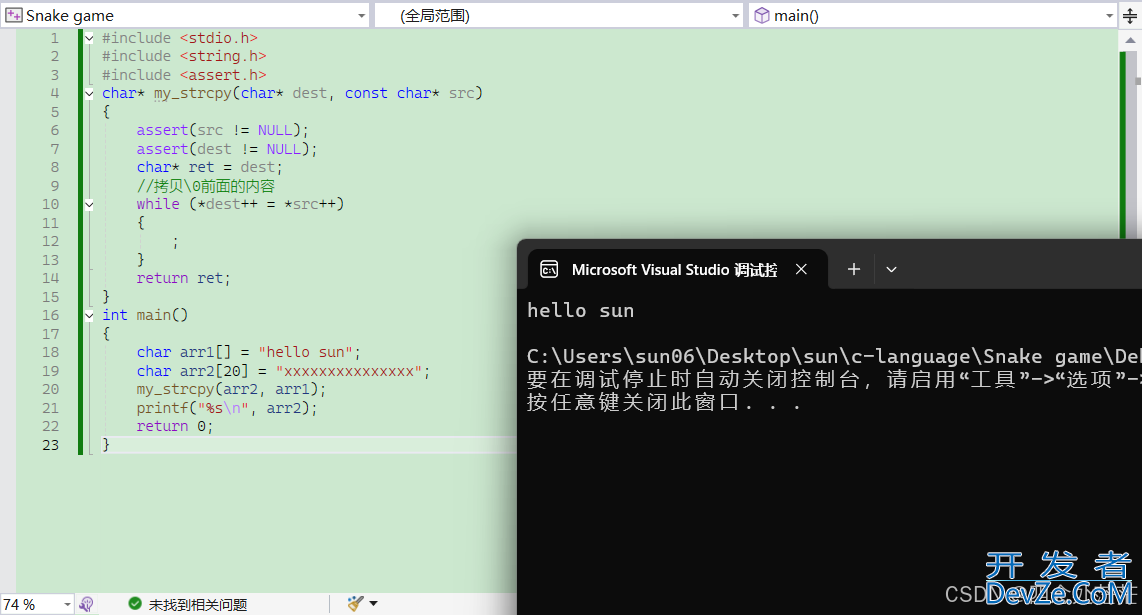Collapse the main function block
Image resolution: width=1142 pixels, height=615 pixels.
point(89,315)
